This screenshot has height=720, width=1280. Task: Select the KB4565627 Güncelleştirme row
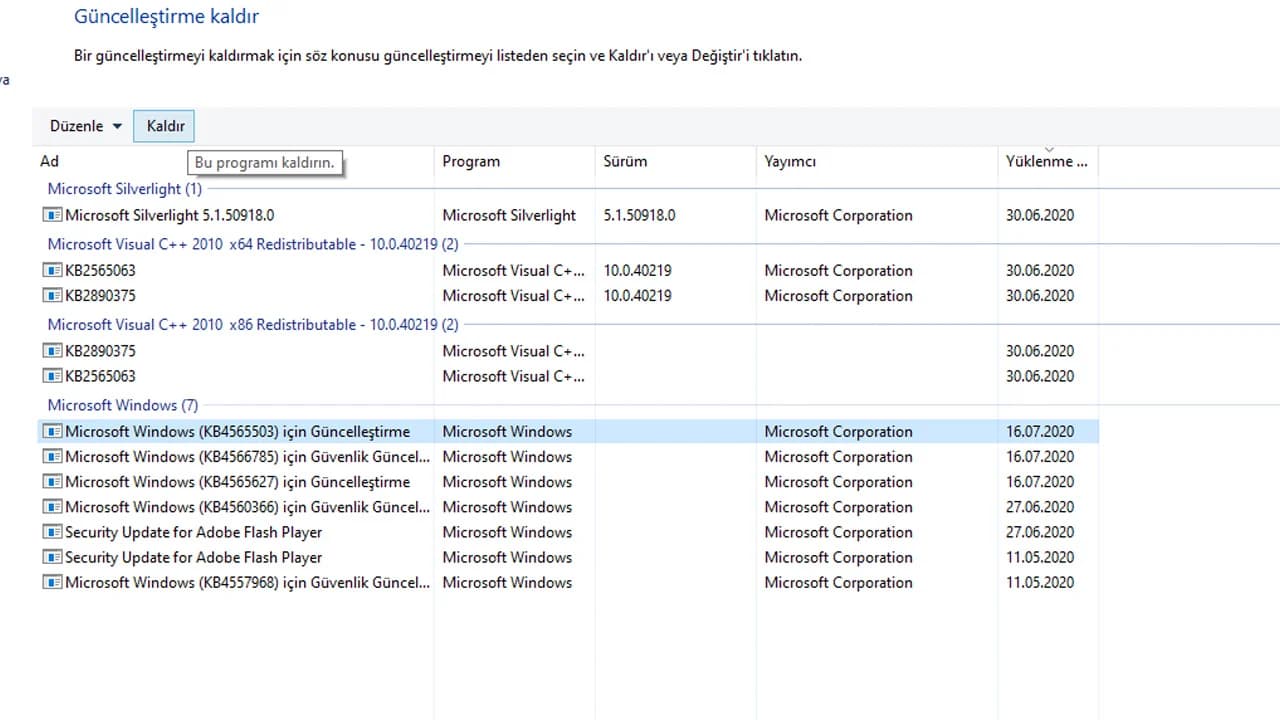pos(237,482)
